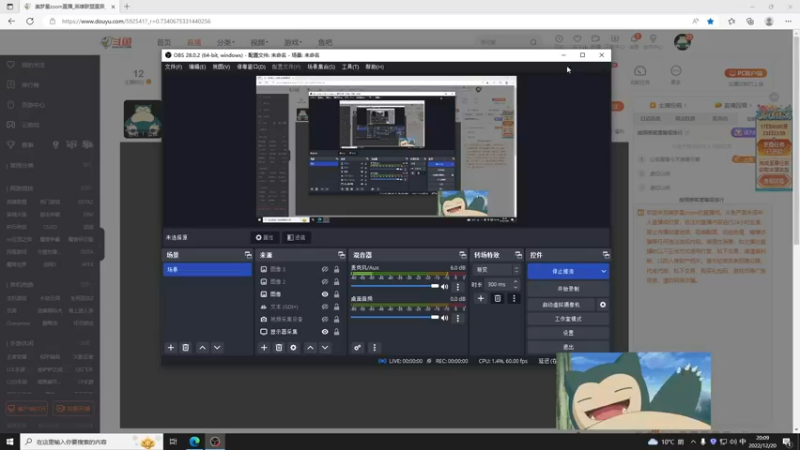800x450 pixels.
Task: Enable studio mode (工作室模式)
Action: (568, 319)
